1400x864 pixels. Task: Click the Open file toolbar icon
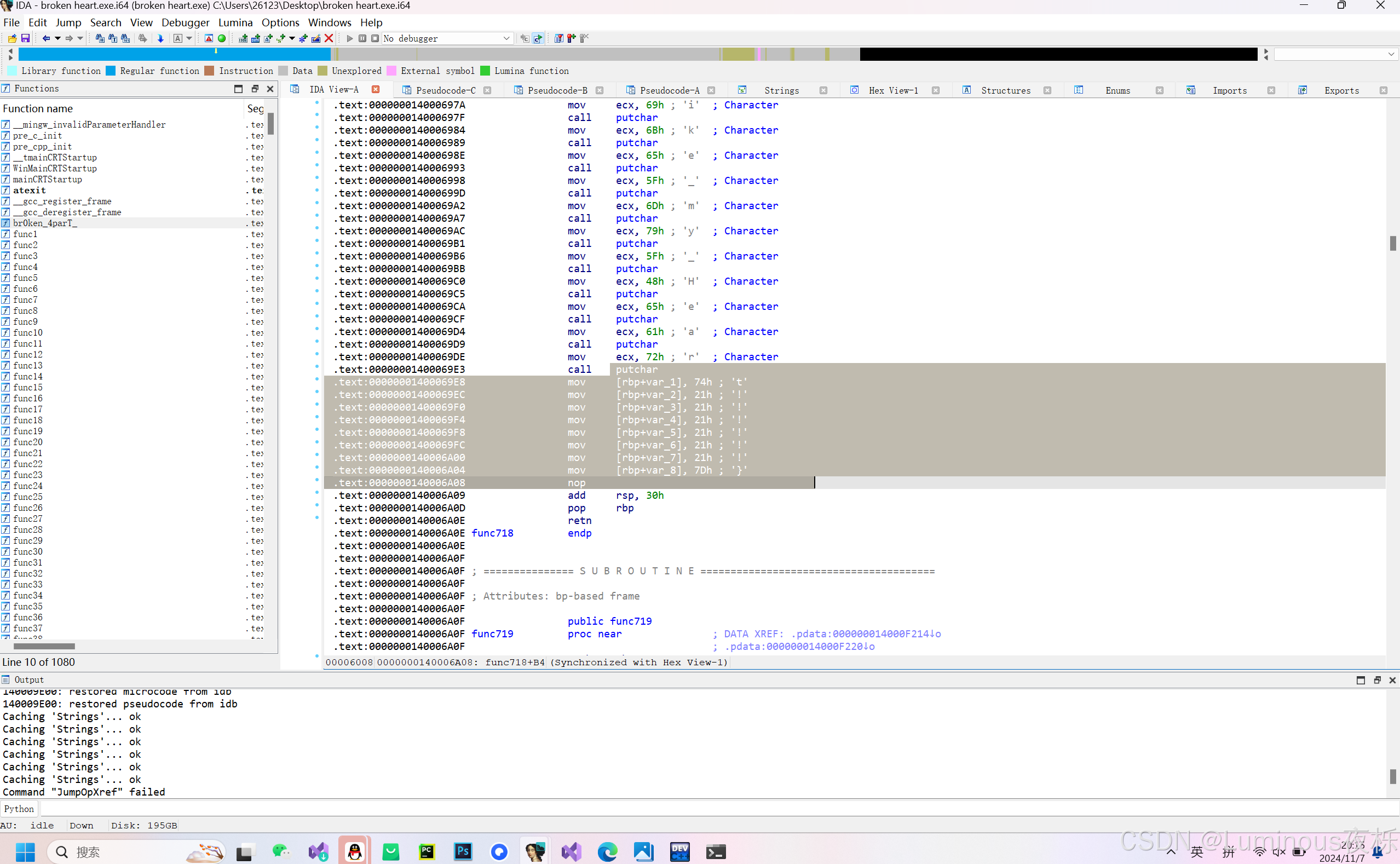(x=12, y=38)
